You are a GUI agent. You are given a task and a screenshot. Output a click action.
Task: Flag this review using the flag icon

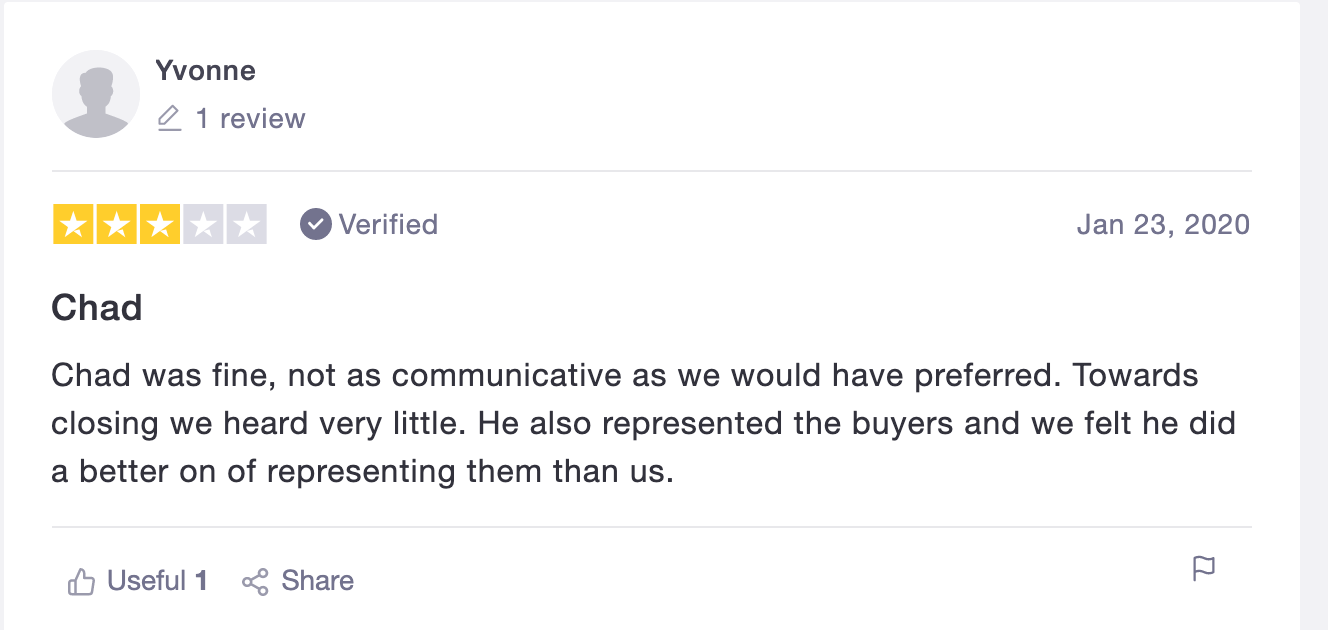[1204, 569]
